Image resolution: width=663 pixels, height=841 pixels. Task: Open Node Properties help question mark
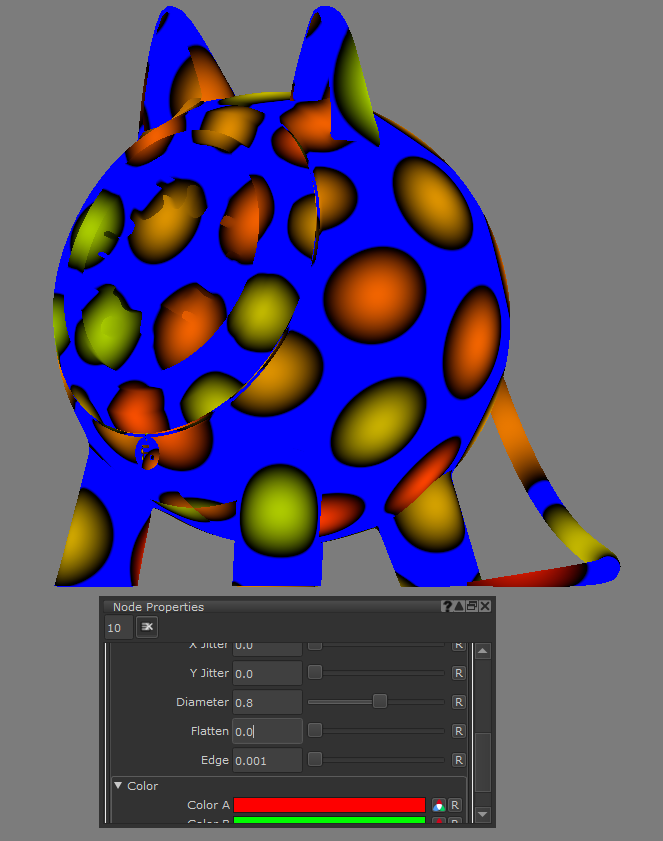click(x=447, y=606)
